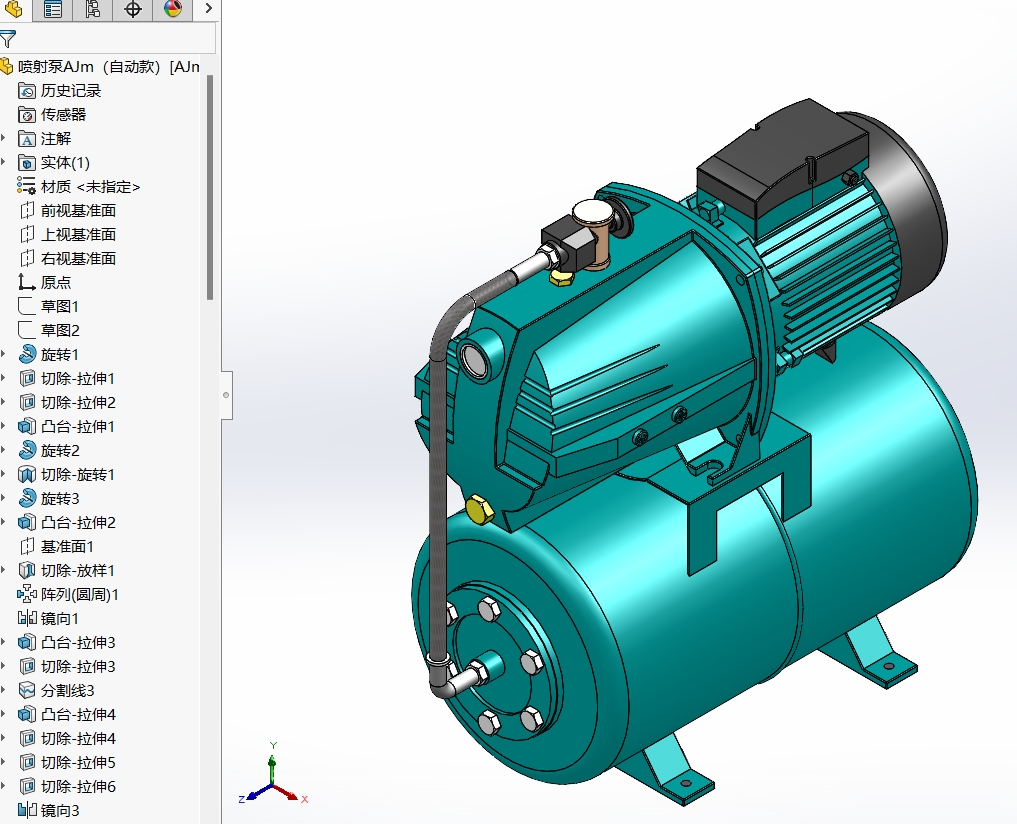Select the 原点 origin icon
The image size is (1017, 824).
(x=27, y=282)
